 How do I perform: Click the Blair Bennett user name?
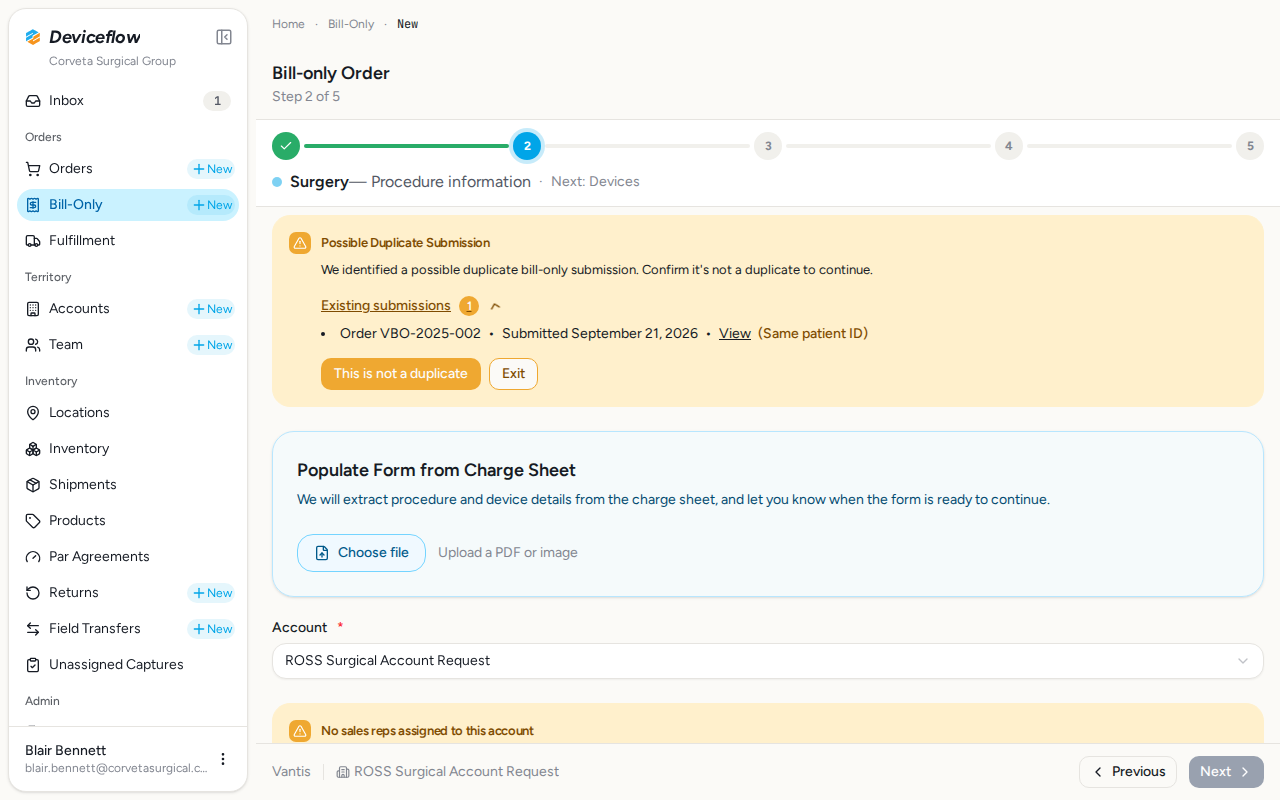(66, 751)
